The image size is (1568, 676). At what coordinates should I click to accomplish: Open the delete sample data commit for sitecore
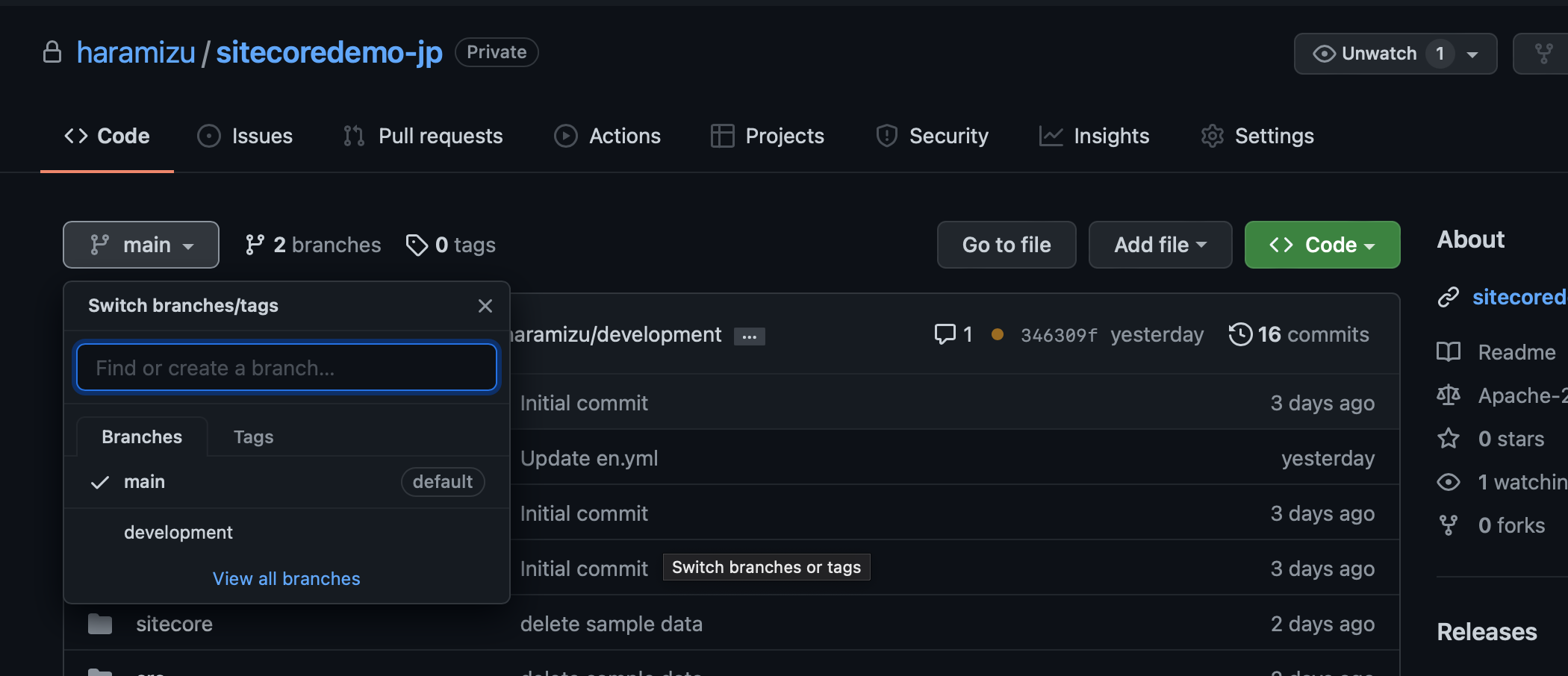[x=612, y=624]
